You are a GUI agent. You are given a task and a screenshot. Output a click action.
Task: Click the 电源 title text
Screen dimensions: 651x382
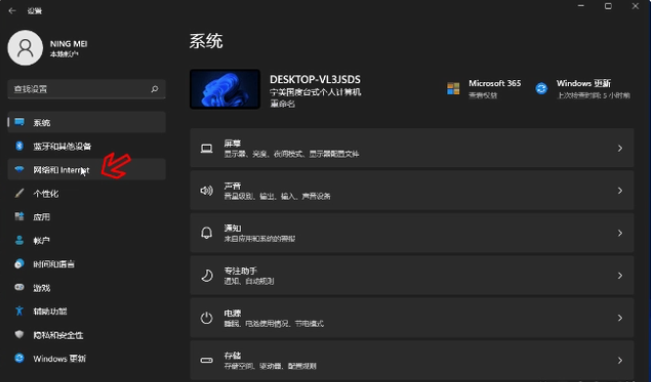(232, 313)
